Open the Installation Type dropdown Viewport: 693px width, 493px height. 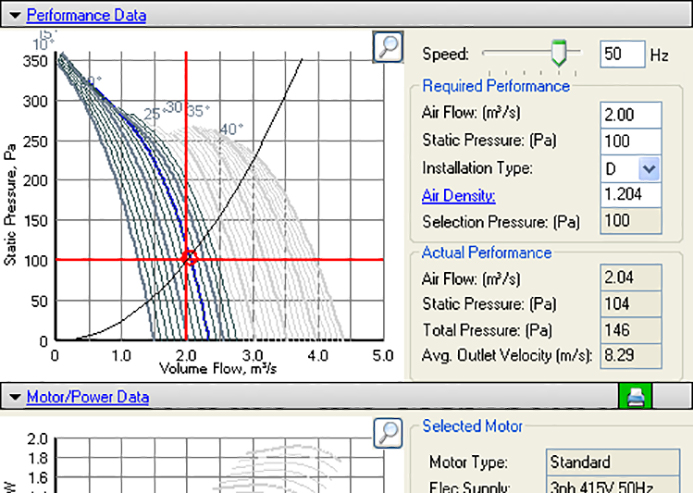coord(649,168)
